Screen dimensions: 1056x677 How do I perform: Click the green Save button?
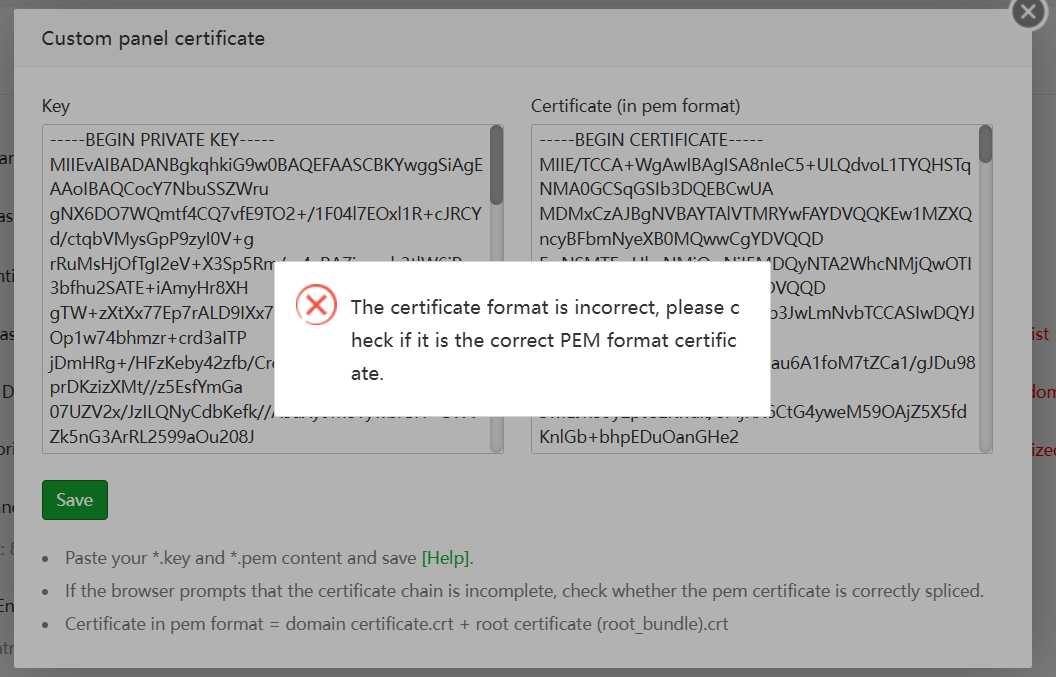coord(74,500)
